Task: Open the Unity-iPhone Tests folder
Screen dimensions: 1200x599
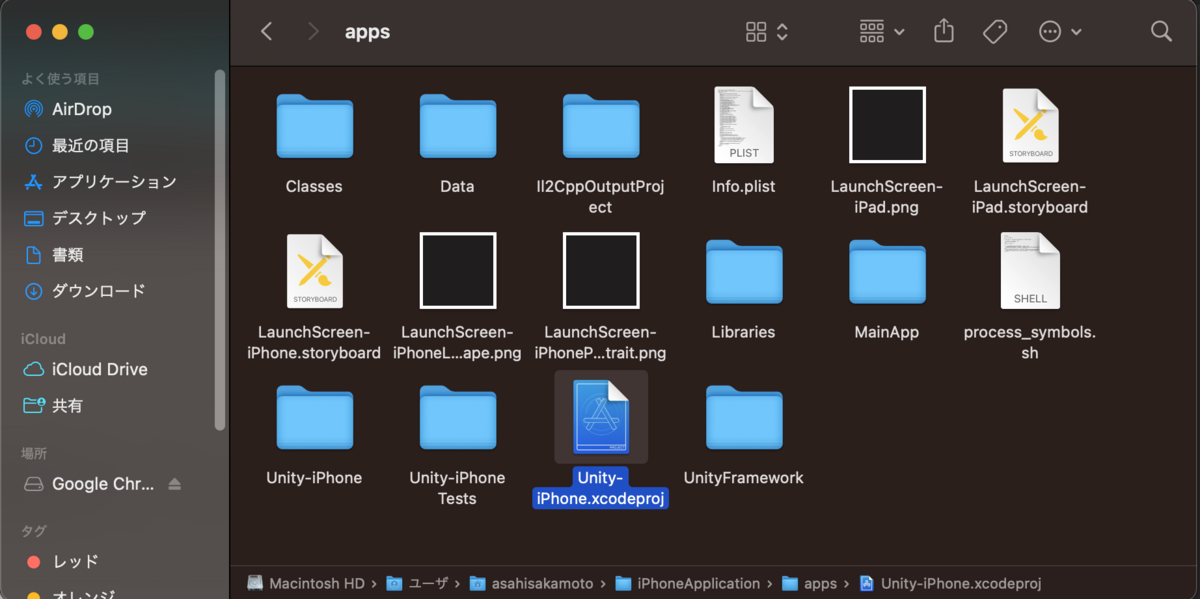Action: (457, 418)
